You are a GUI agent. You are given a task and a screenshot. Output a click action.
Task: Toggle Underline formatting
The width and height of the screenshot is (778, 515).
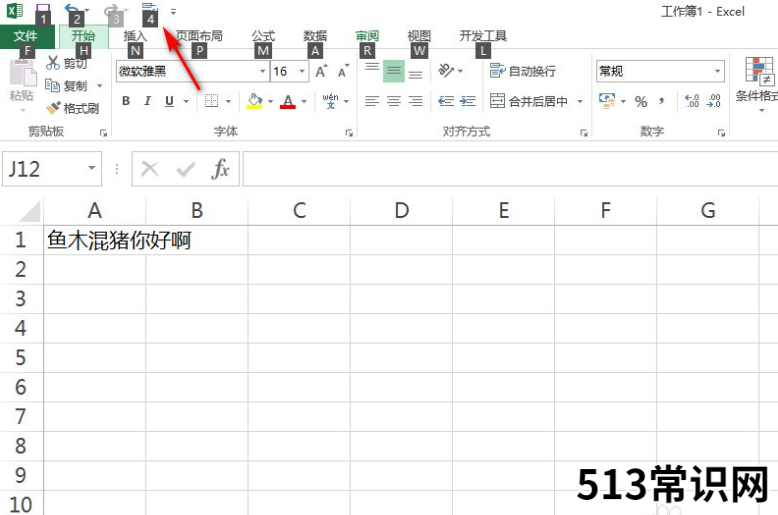point(169,101)
